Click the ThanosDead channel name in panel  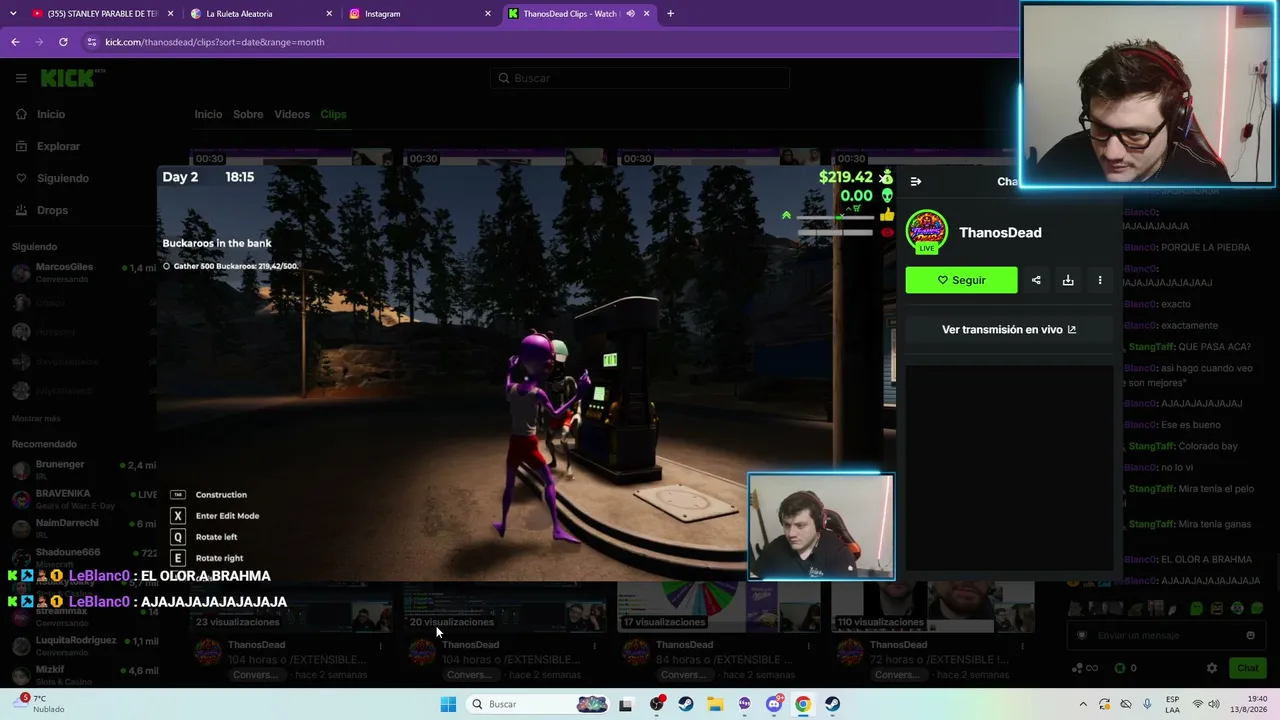1000,232
